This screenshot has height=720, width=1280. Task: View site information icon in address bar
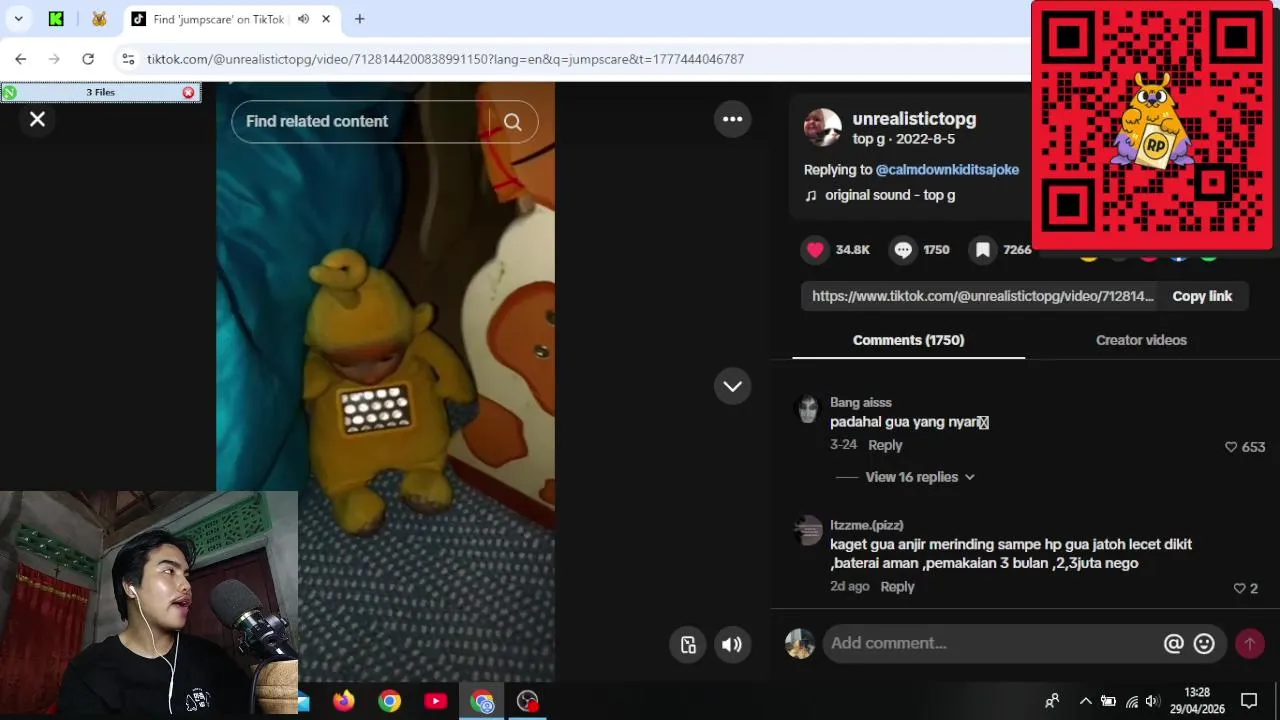pos(128,59)
